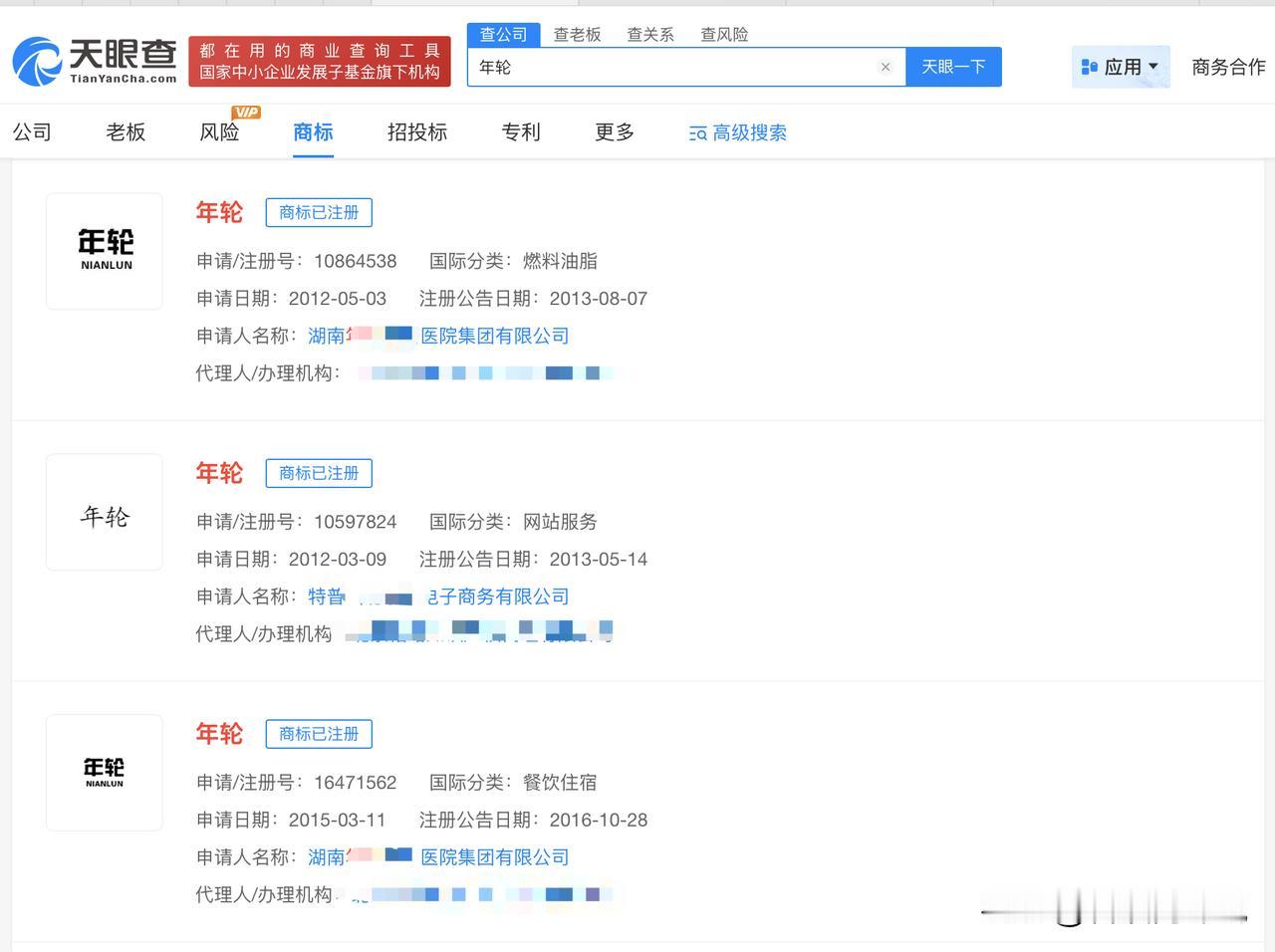Switch to the 专利 category tab
The height and width of the screenshot is (952, 1275).
pos(521,131)
